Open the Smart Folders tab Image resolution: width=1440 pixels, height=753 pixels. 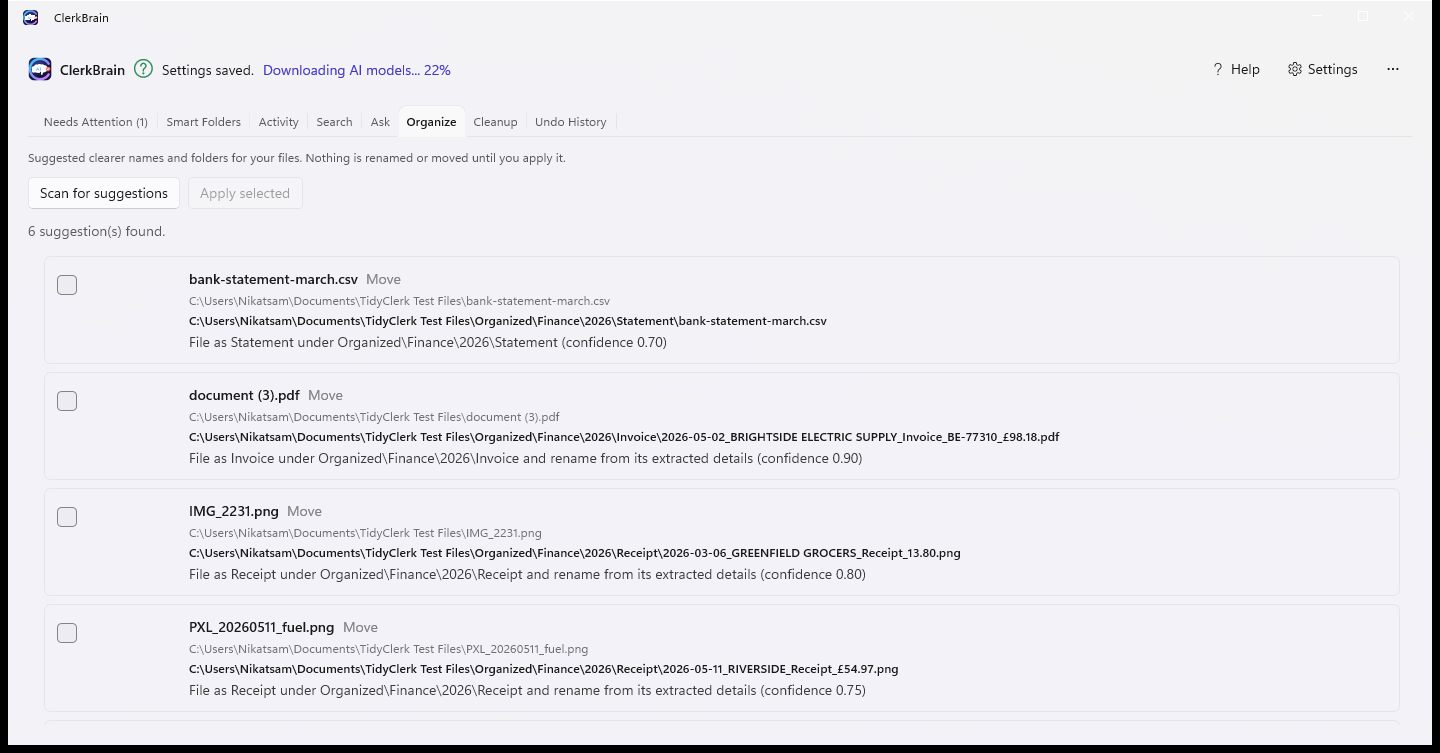pyautogui.click(x=204, y=122)
